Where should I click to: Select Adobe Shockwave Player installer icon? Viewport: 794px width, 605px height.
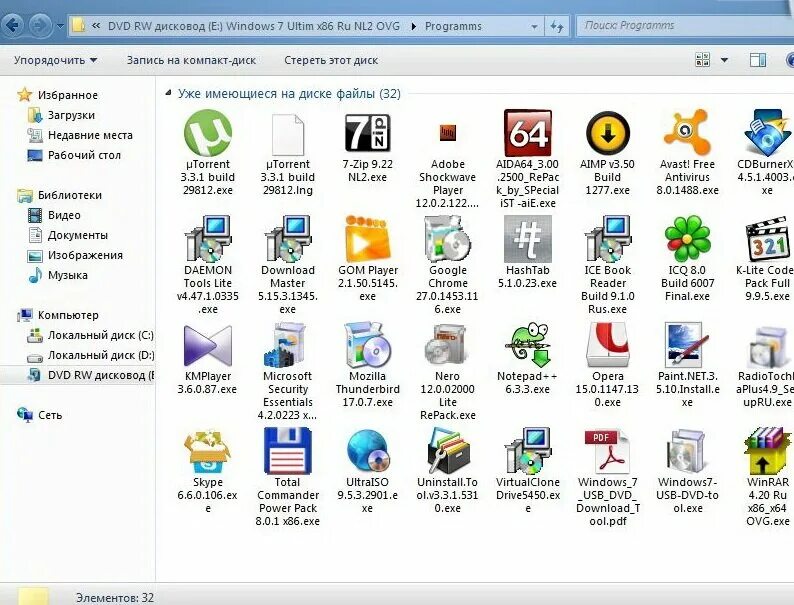click(448, 133)
